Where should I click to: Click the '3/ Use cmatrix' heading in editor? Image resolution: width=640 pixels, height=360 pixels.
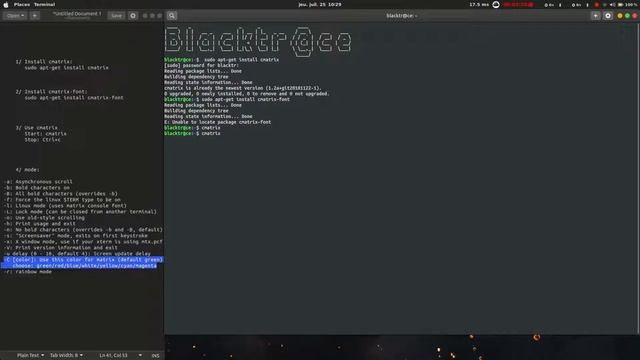point(37,128)
